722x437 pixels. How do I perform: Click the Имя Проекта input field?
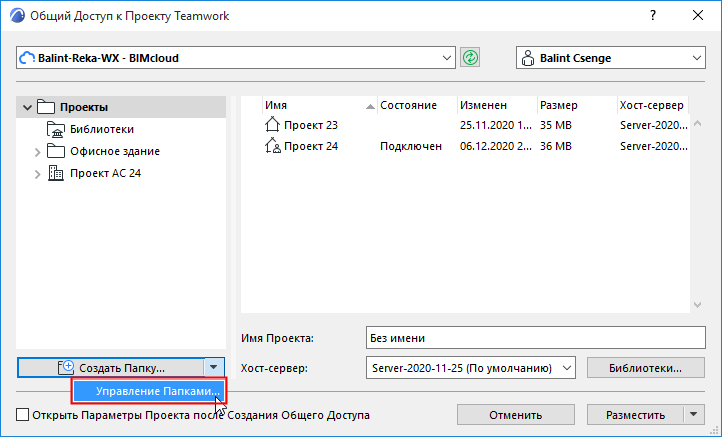pyautogui.click(x=536, y=338)
